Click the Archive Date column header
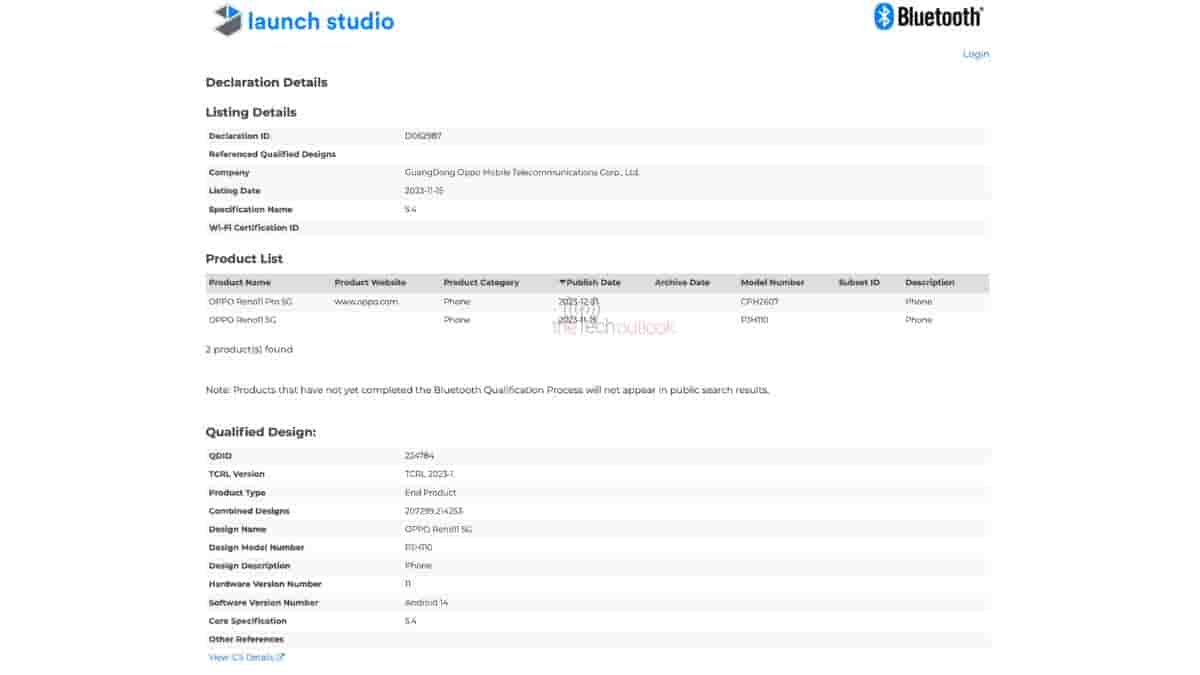Screen dimensions: 1200x675 click(682, 283)
